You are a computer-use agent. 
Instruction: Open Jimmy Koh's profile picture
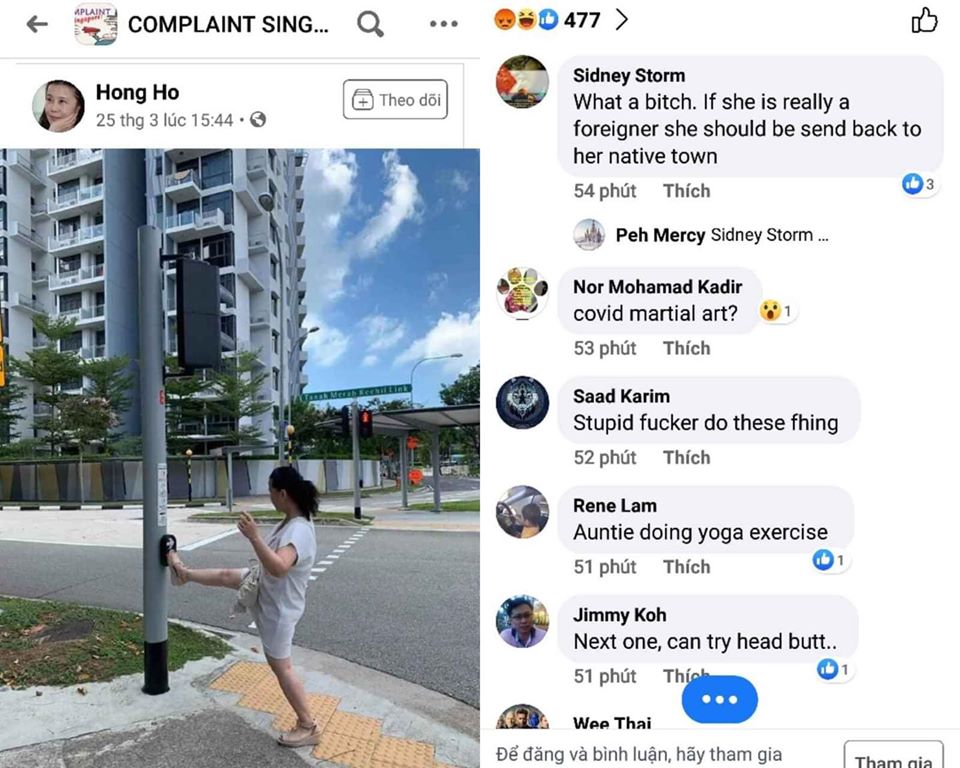pos(522,621)
